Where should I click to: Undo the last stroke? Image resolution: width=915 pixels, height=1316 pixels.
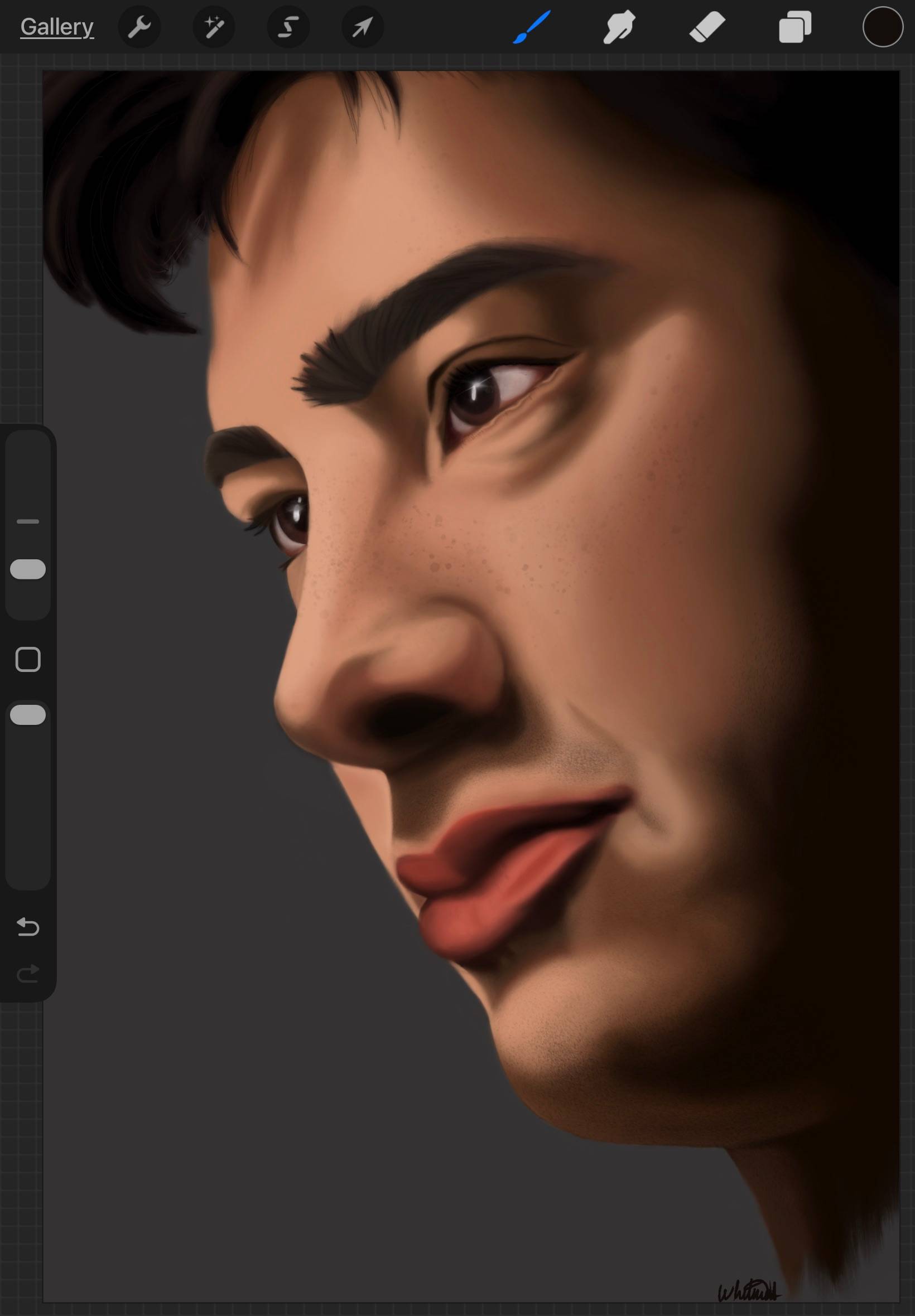[28, 926]
